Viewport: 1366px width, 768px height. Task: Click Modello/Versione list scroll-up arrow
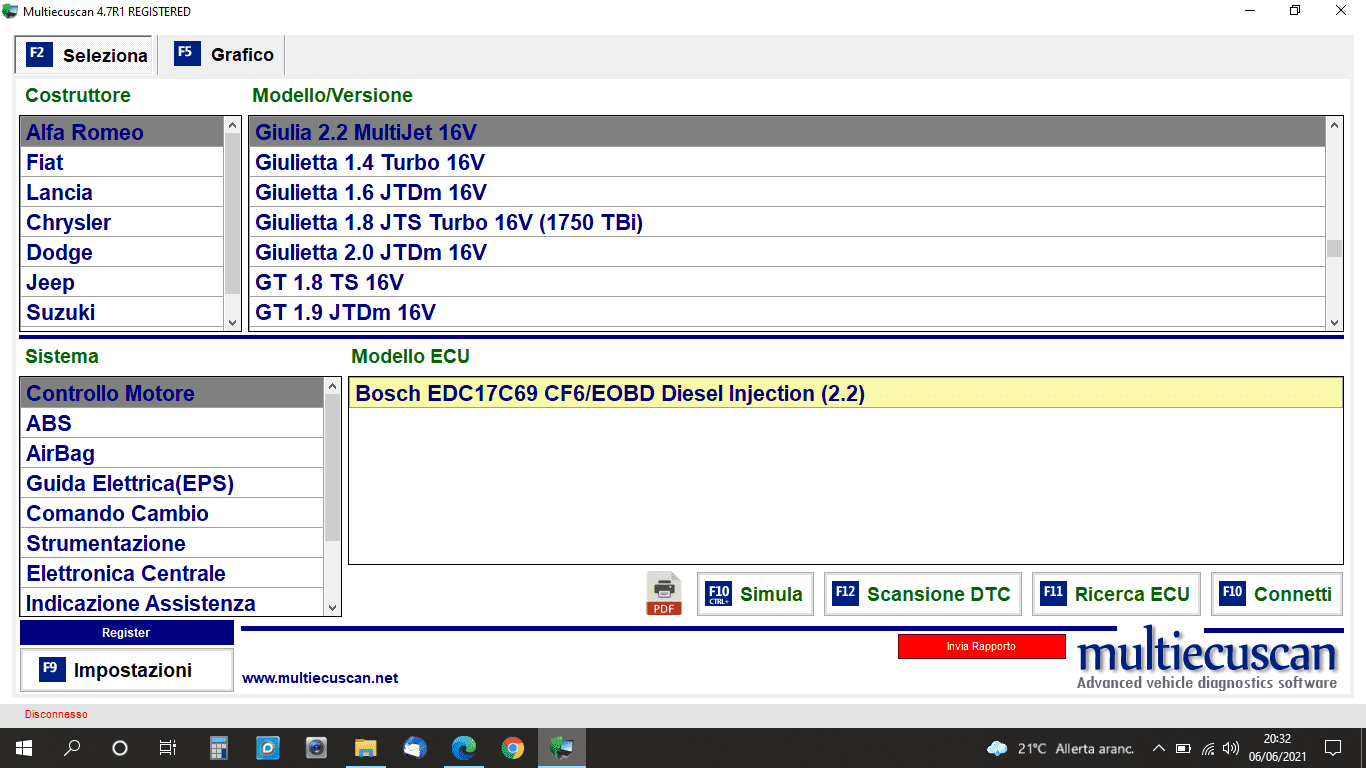[x=1334, y=125]
